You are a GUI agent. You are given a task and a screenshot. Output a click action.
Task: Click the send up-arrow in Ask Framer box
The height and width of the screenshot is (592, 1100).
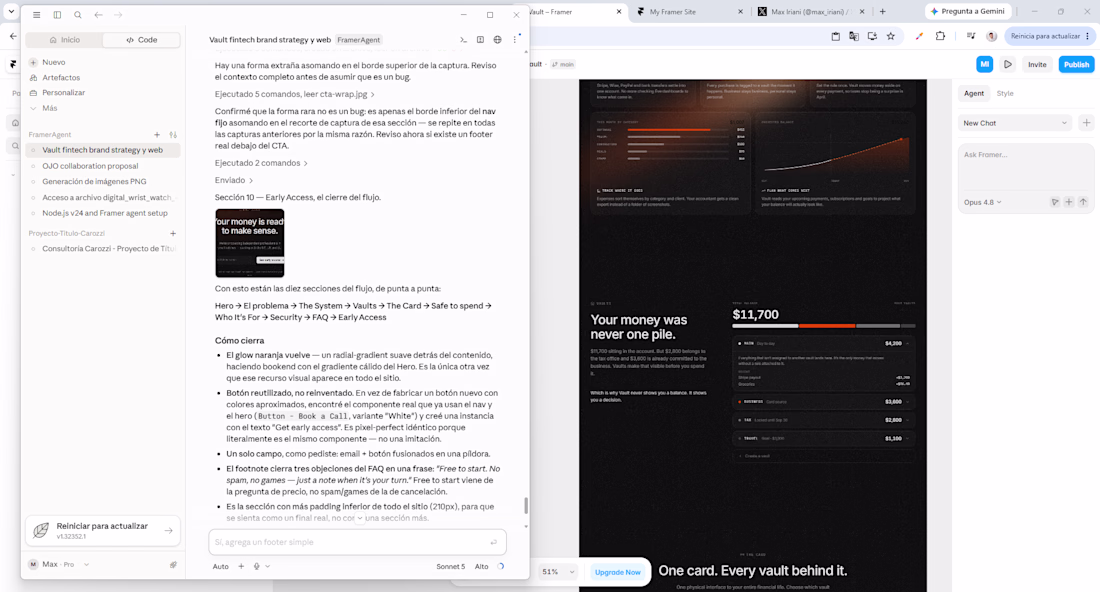tap(1083, 202)
